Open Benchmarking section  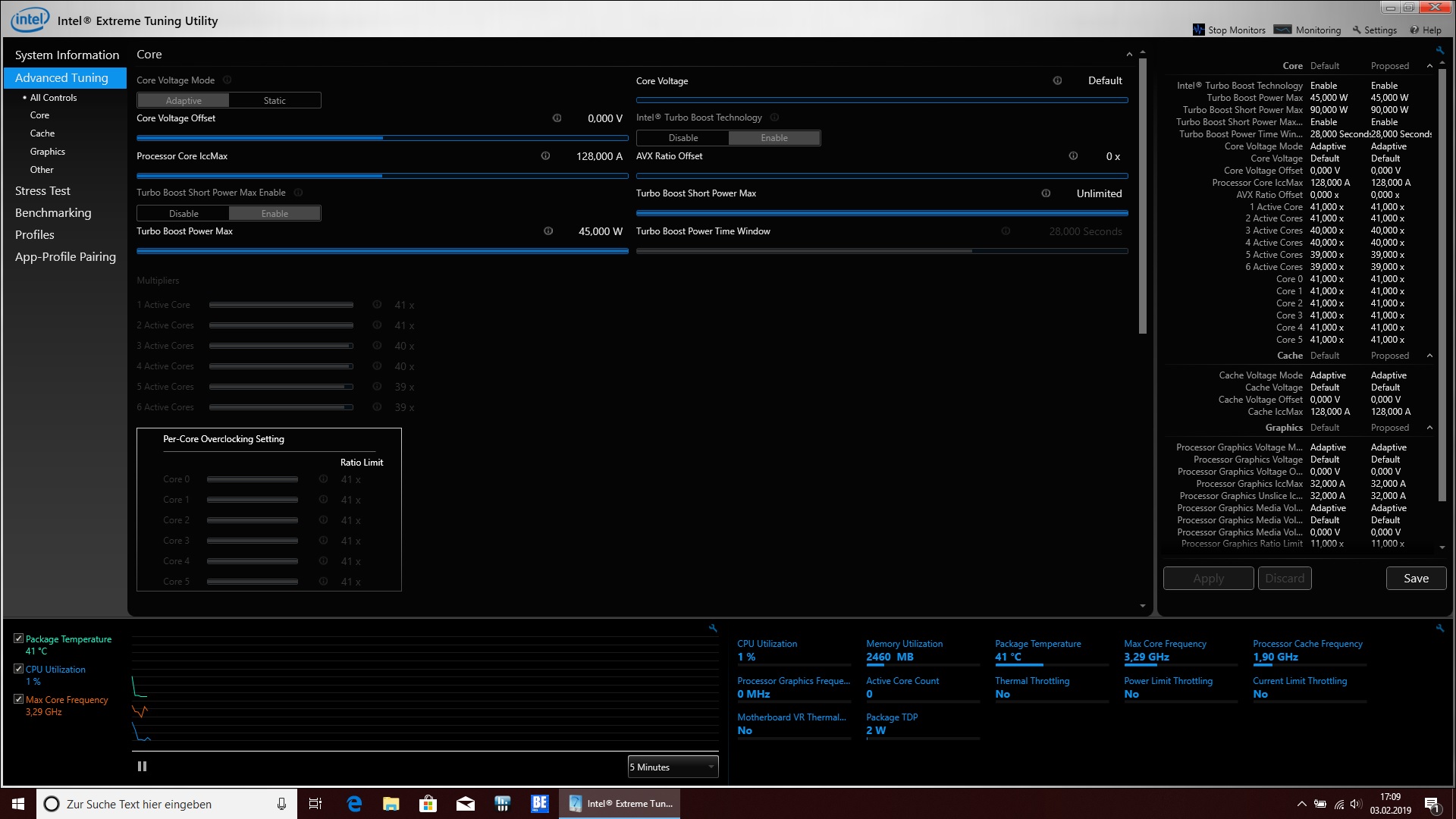pos(53,212)
